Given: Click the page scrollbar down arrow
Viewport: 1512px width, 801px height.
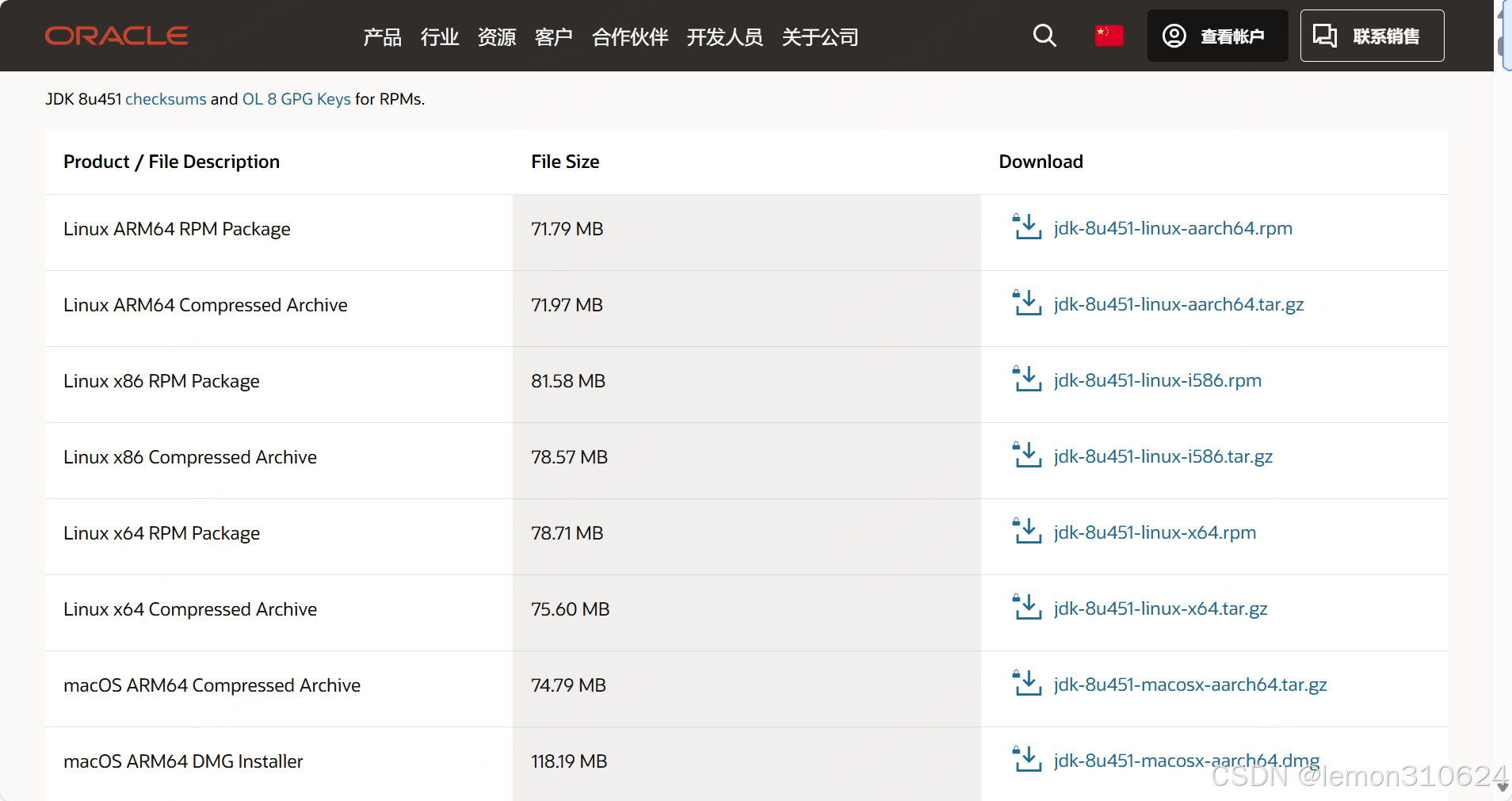Looking at the screenshot, I should (1502, 788).
